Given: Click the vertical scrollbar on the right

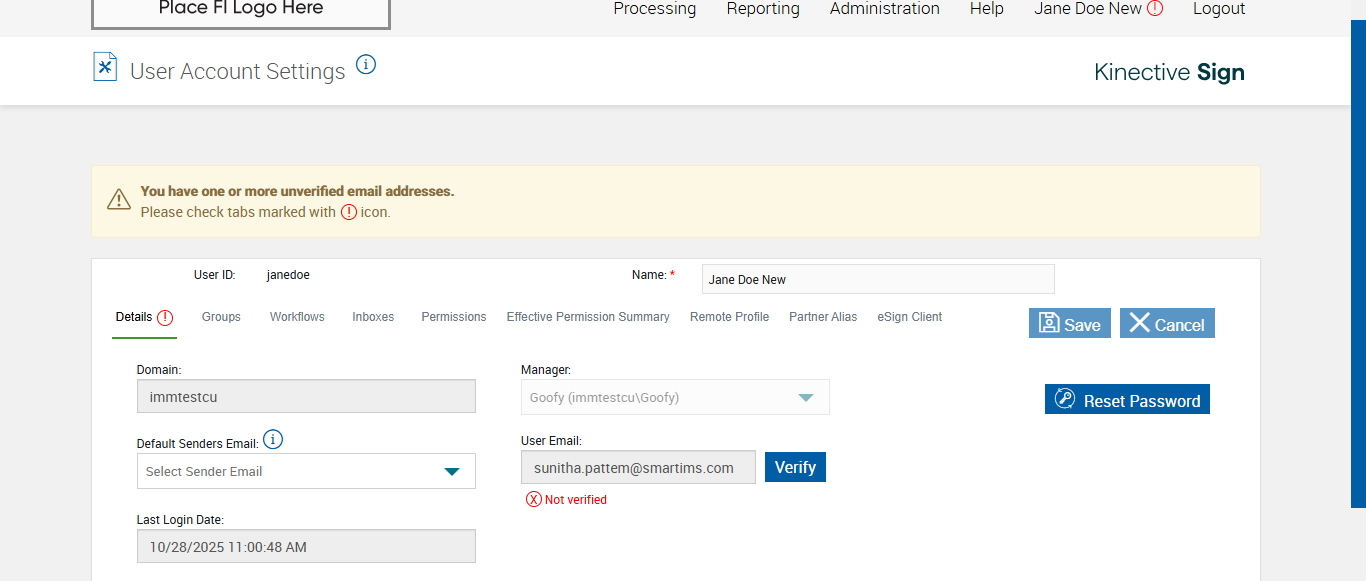Looking at the screenshot, I should (x=1358, y=250).
